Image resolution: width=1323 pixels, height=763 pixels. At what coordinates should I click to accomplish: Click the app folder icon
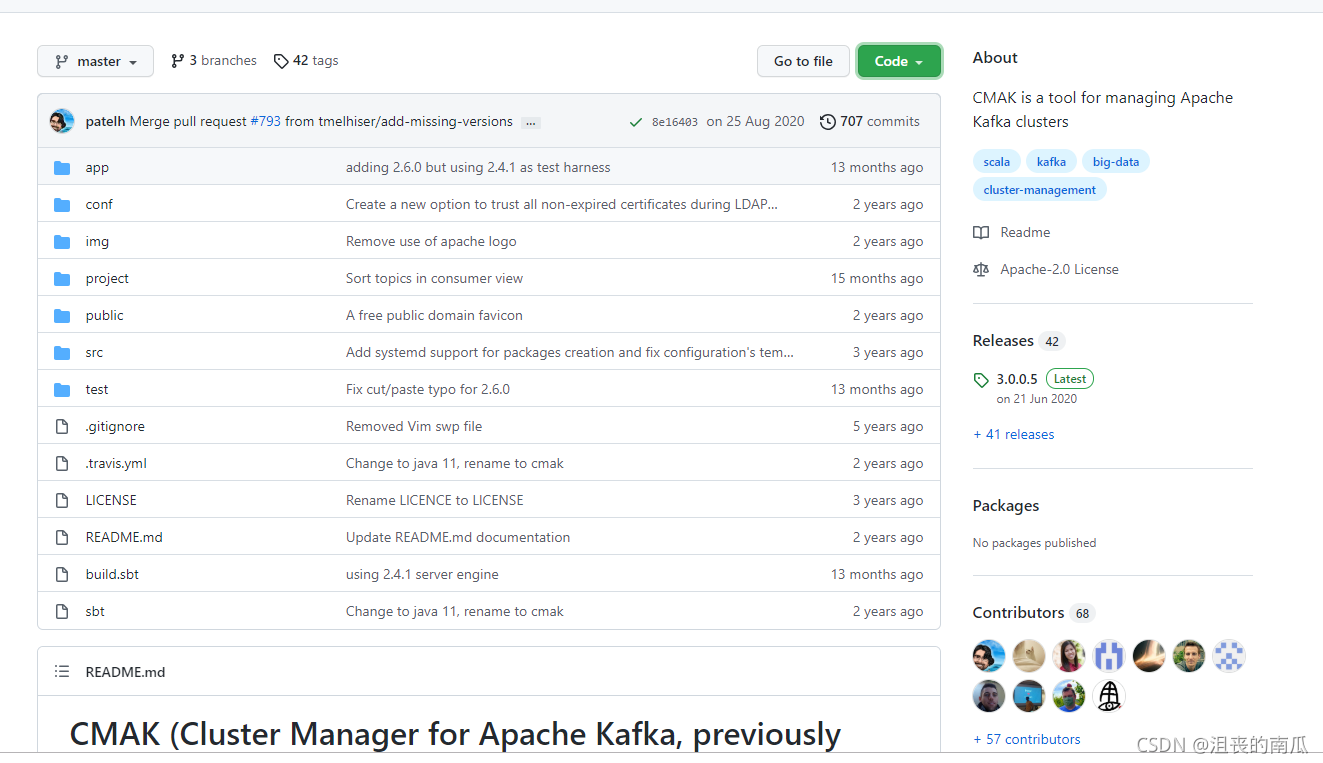pyautogui.click(x=62, y=168)
